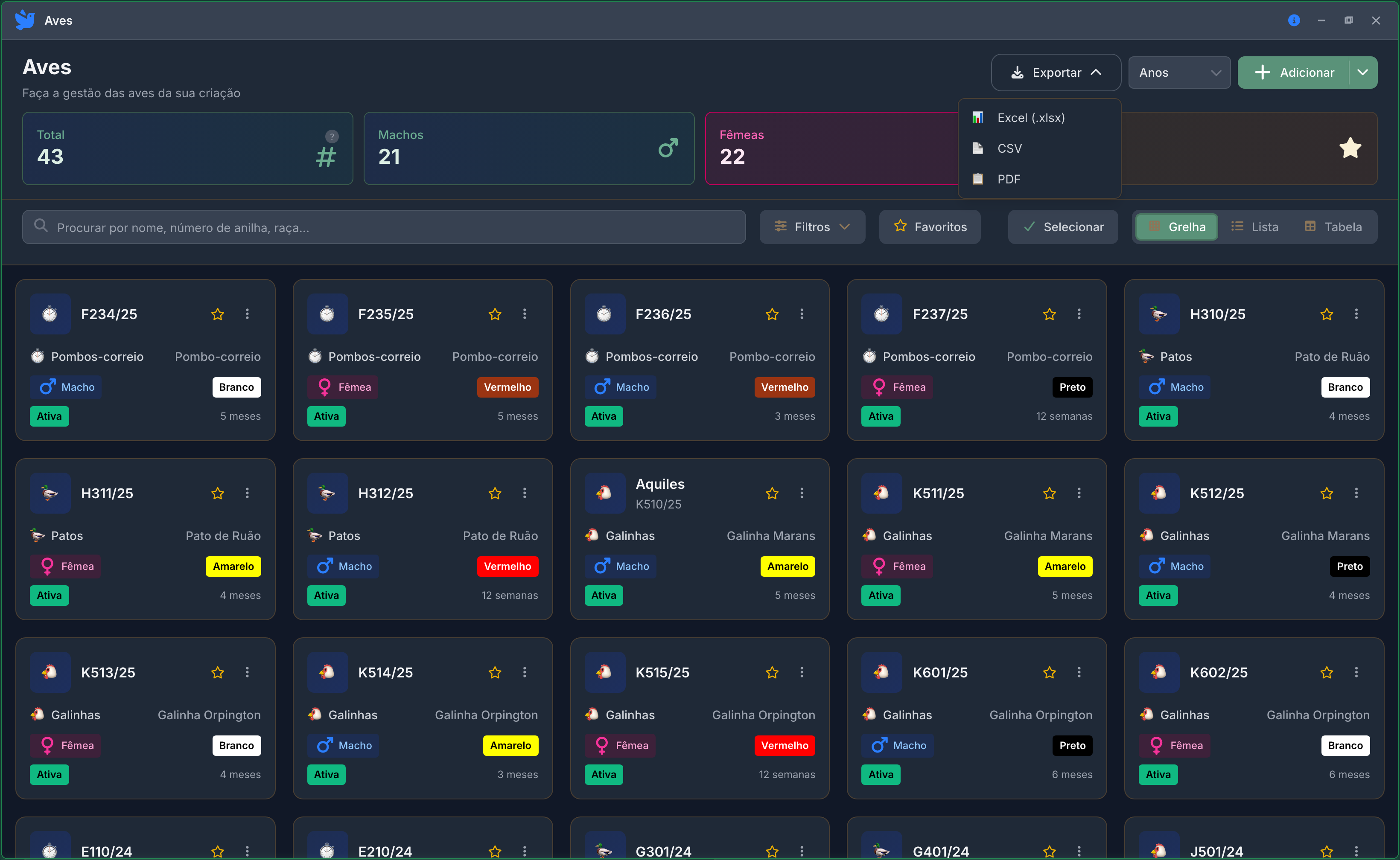Expand the Adicionar split arrow
This screenshot has width=1400, height=860.
coord(1363,73)
